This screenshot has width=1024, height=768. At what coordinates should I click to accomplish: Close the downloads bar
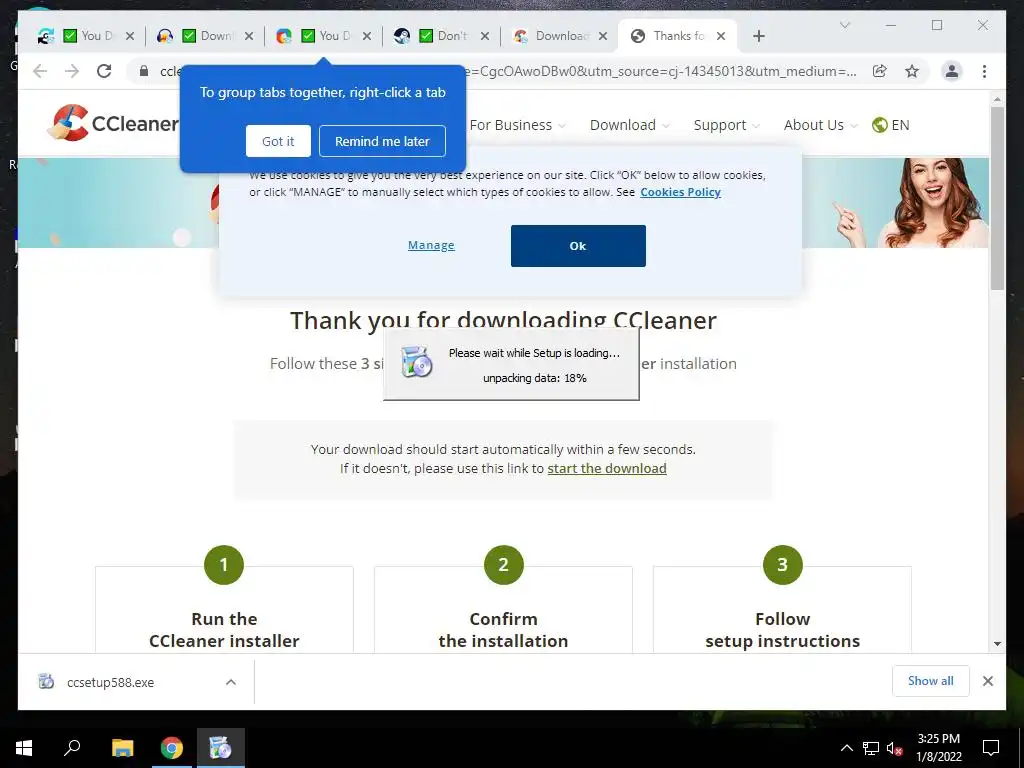[987, 681]
